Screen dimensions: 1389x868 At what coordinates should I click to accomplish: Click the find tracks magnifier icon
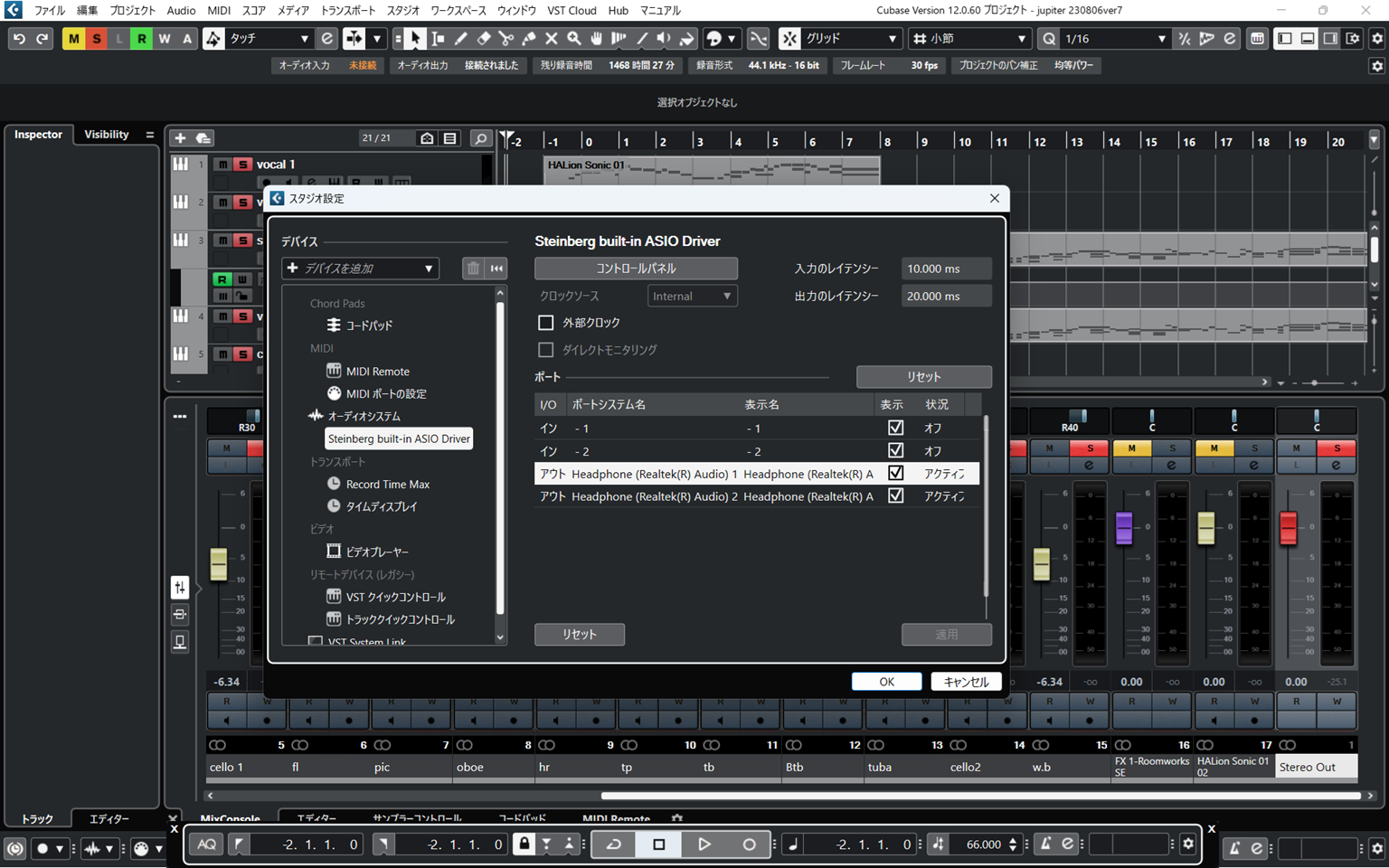click(481, 138)
